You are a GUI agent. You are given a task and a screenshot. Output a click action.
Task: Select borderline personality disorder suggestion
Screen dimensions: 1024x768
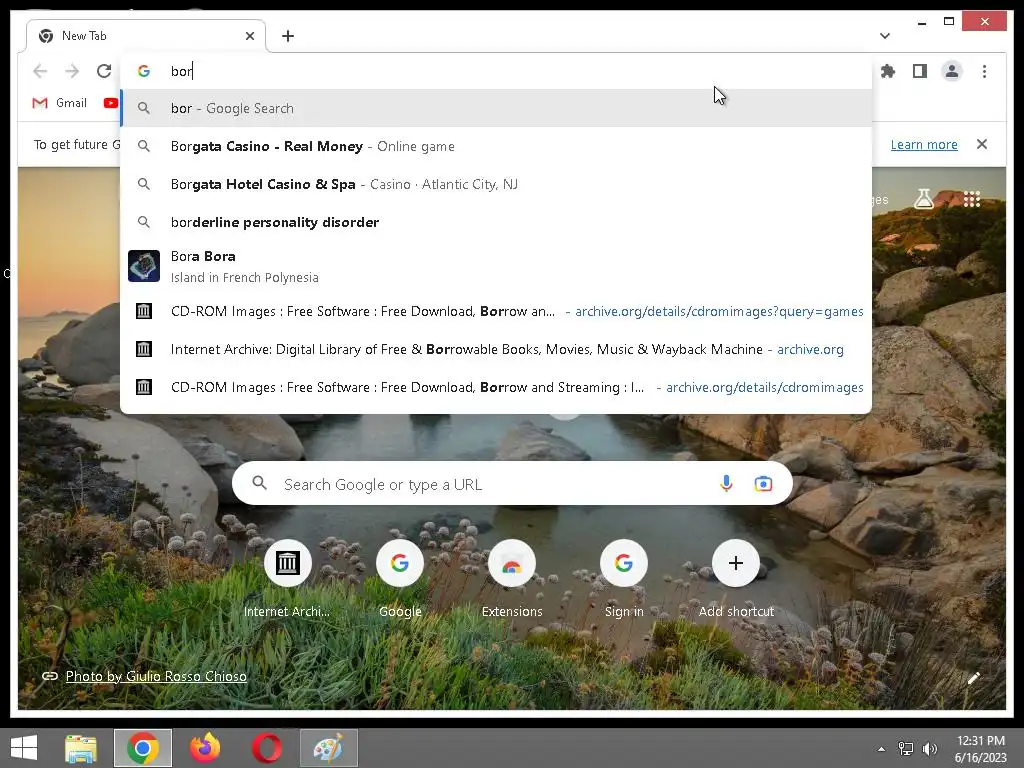pos(496,222)
